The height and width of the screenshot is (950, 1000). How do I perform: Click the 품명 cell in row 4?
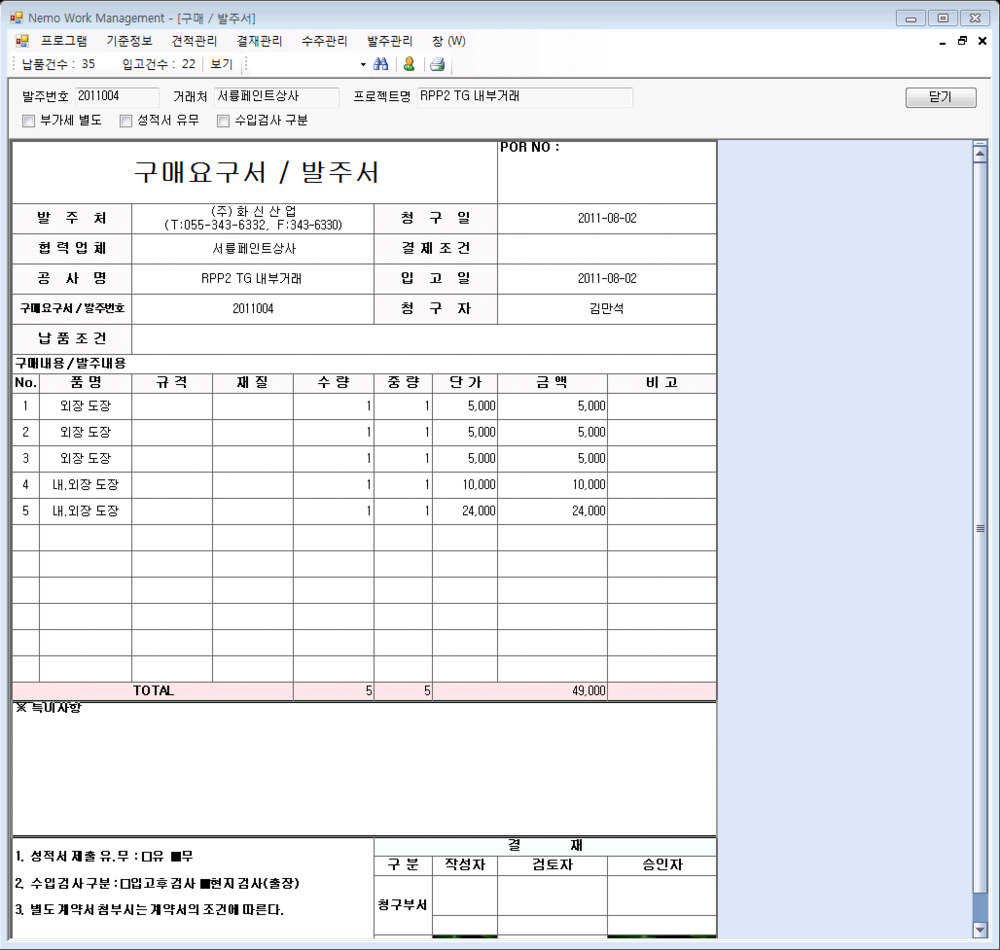pyautogui.click(x=85, y=484)
